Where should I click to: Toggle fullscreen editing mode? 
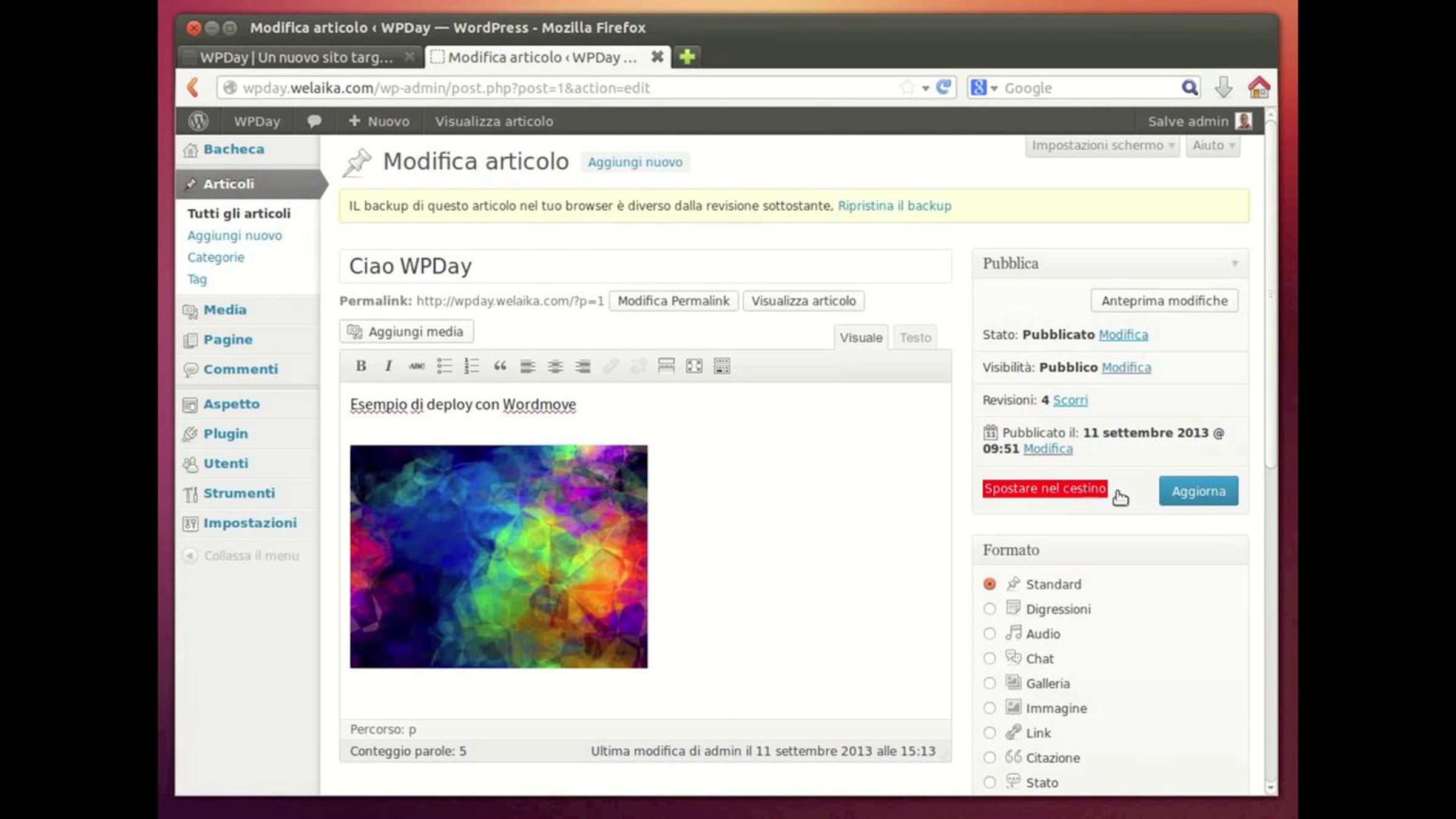click(x=694, y=366)
